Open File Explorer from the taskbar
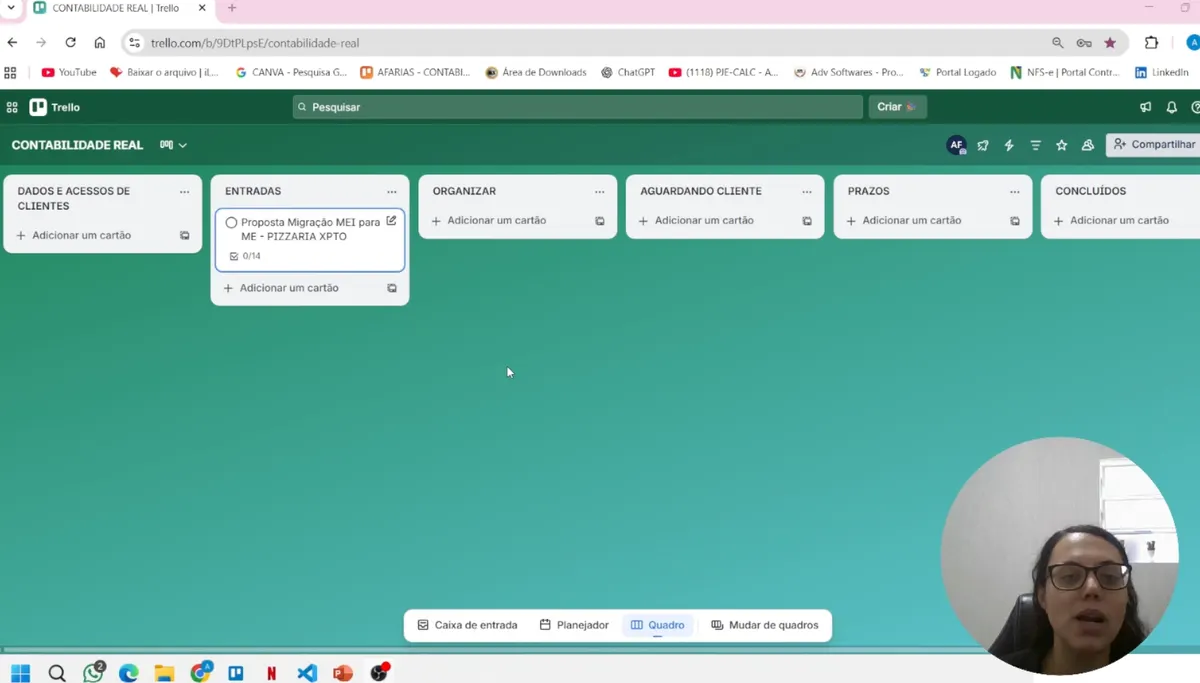This screenshot has height=683, width=1200. (164, 673)
